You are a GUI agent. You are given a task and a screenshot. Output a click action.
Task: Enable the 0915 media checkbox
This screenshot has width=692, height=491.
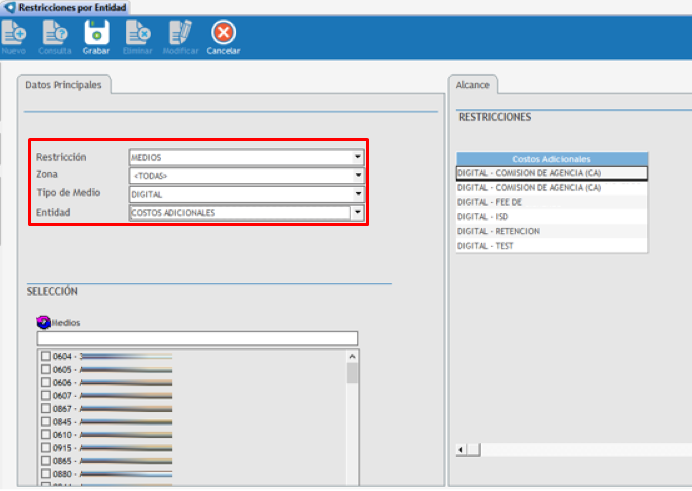click(x=45, y=447)
